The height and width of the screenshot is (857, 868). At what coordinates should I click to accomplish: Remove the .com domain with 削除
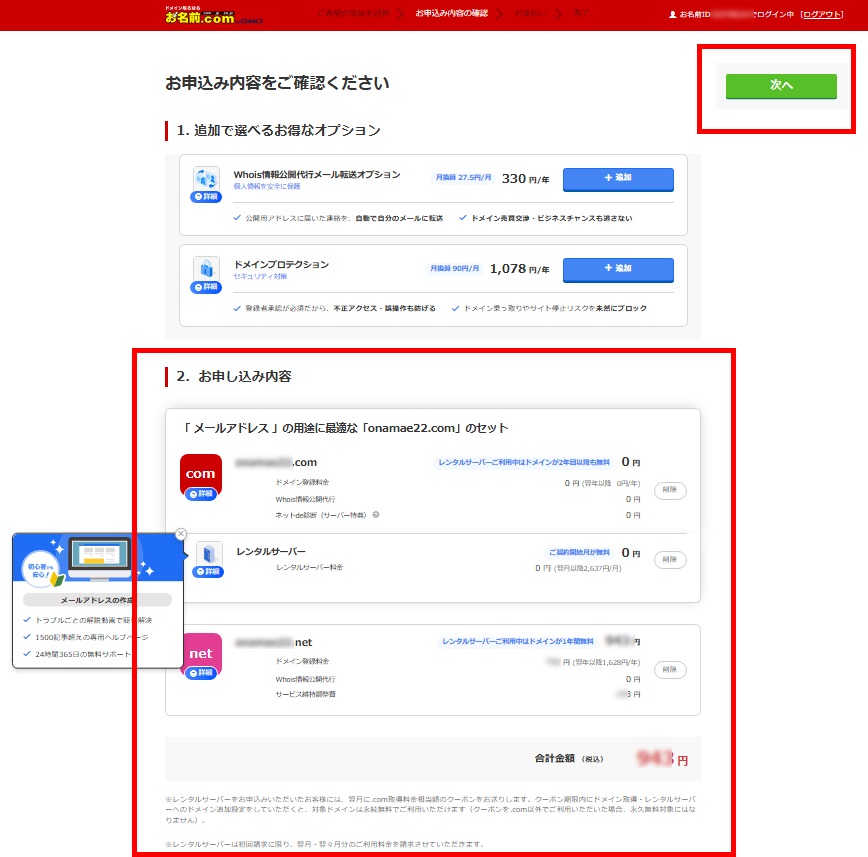coord(670,490)
